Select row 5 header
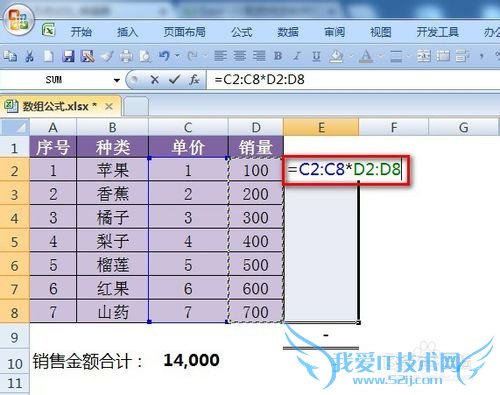 click(15, 241)
